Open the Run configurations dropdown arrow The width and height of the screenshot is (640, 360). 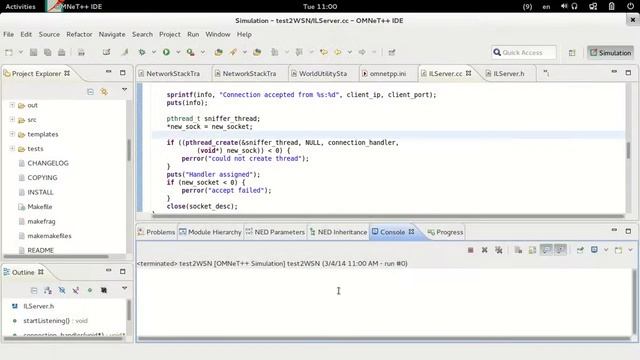pyautogui.click(x=178, y=52)
